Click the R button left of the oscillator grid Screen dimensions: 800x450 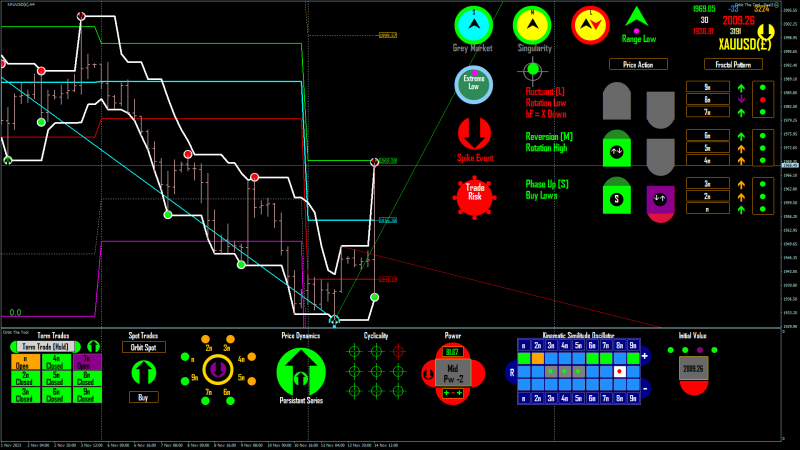pos(511,372)
